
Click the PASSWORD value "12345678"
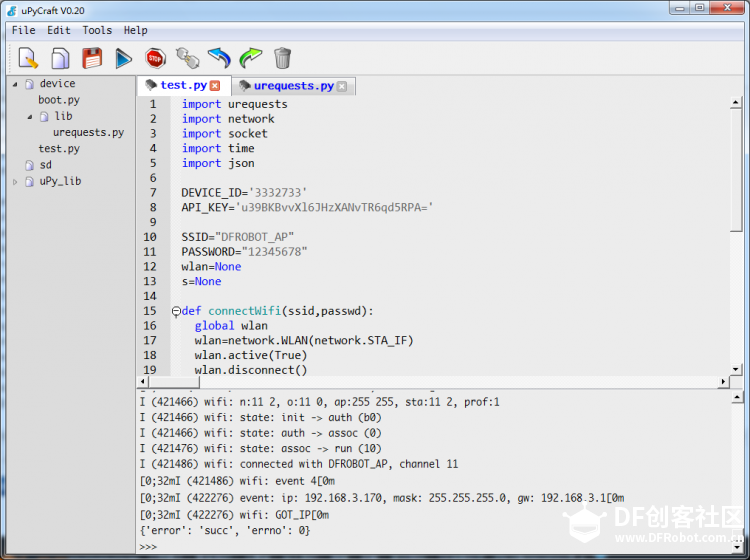(x=274, y=252)
